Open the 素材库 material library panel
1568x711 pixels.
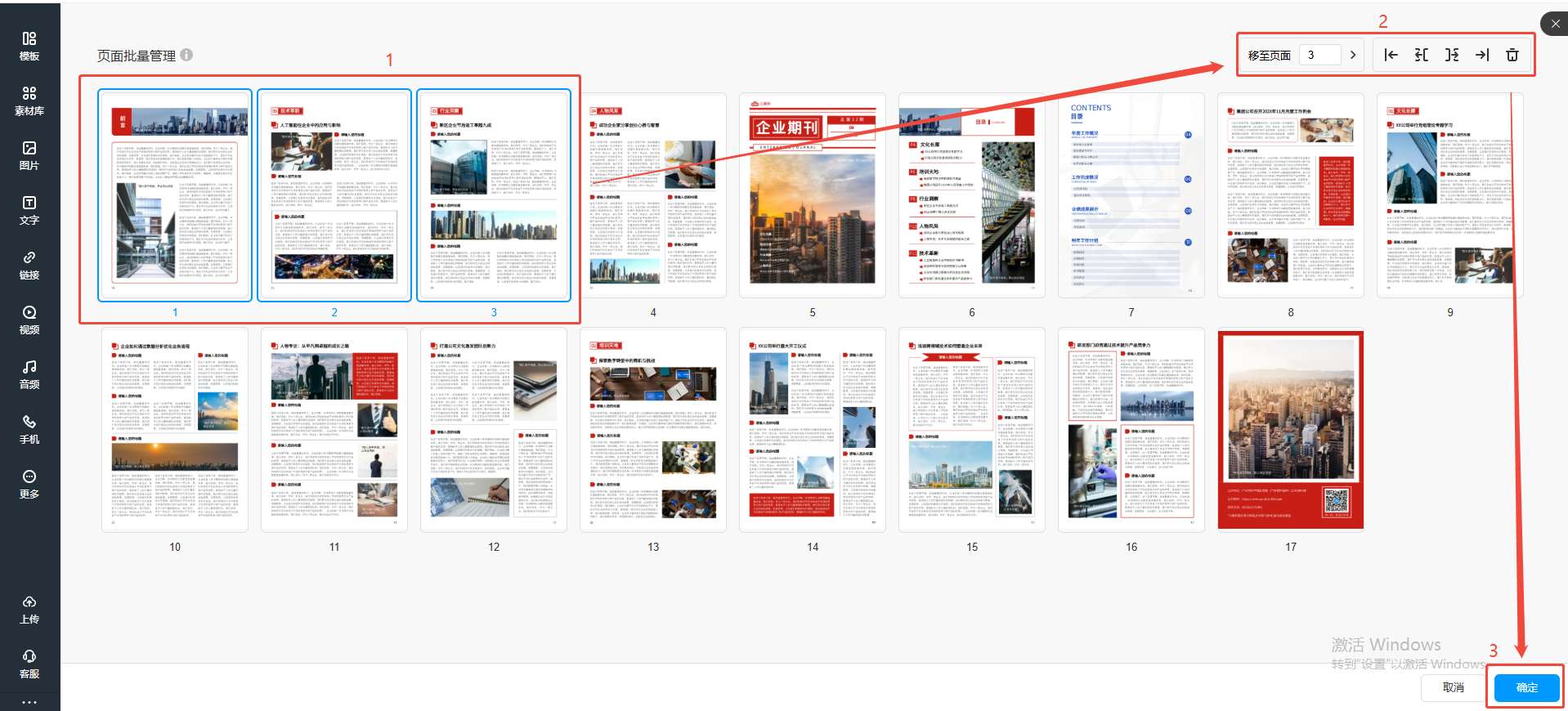tap(29, 101)
